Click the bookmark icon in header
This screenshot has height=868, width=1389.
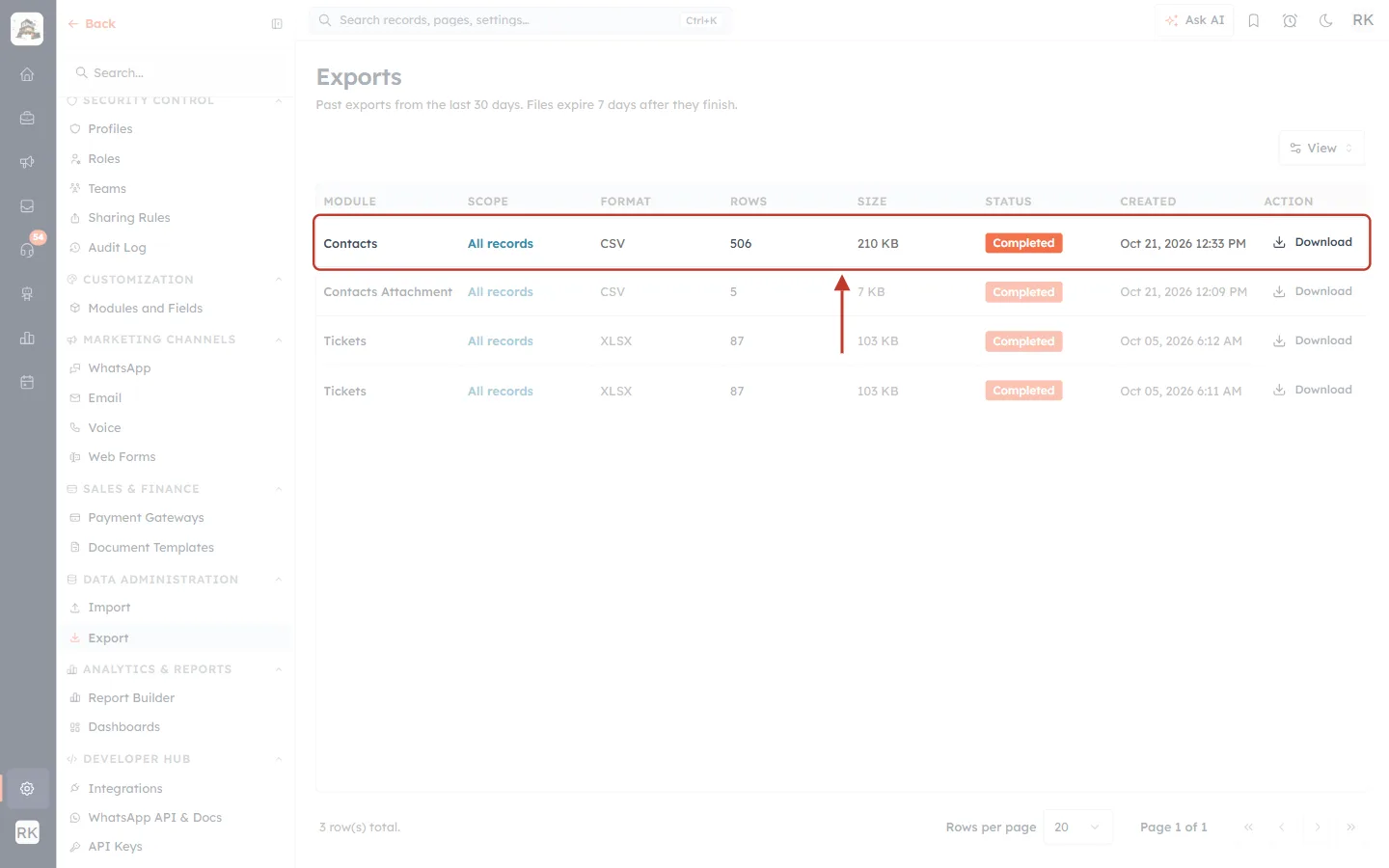(x=1254, y=20)
